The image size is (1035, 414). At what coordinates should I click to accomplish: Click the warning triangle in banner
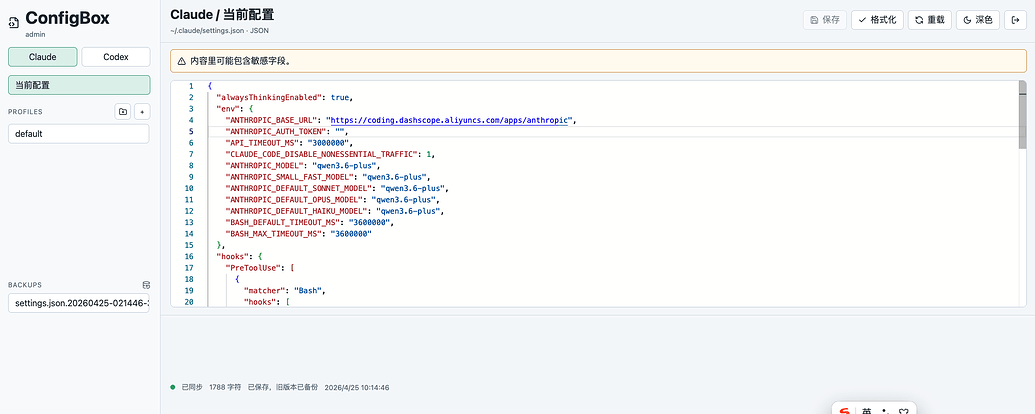click(182, 61)
